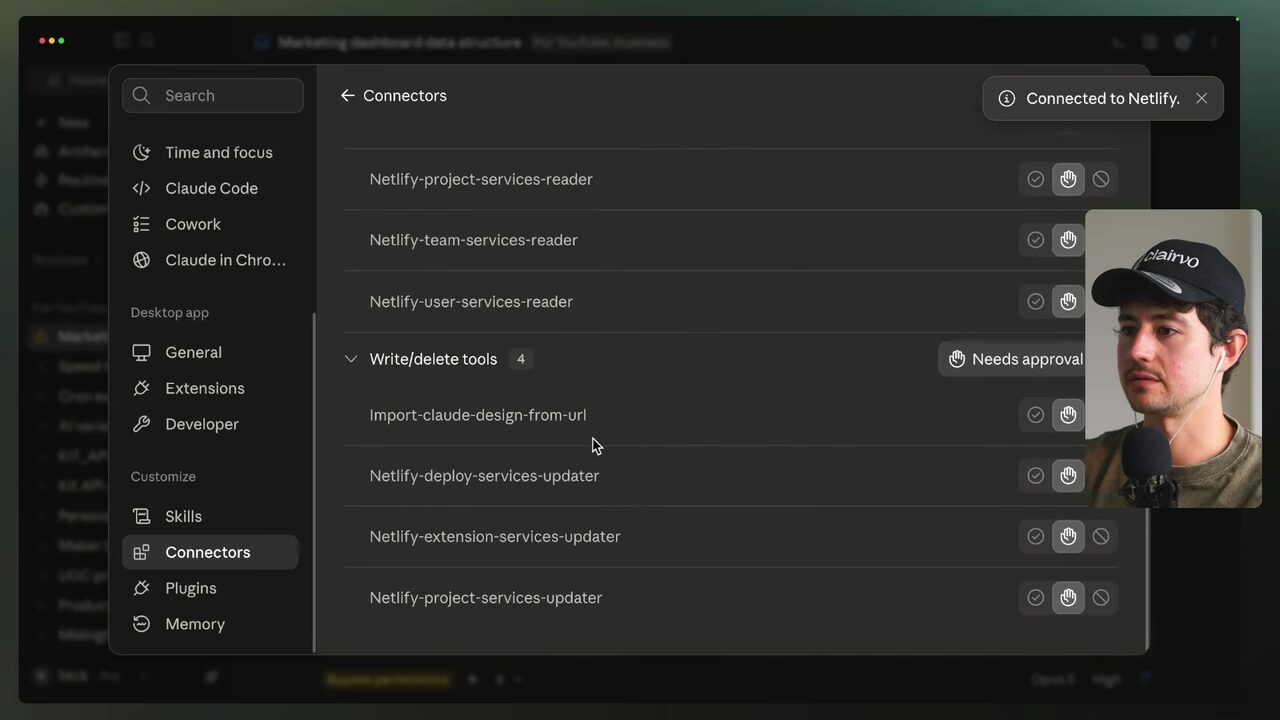Block the Netlify-extension-services-updater tool

tap(1101, 537)
